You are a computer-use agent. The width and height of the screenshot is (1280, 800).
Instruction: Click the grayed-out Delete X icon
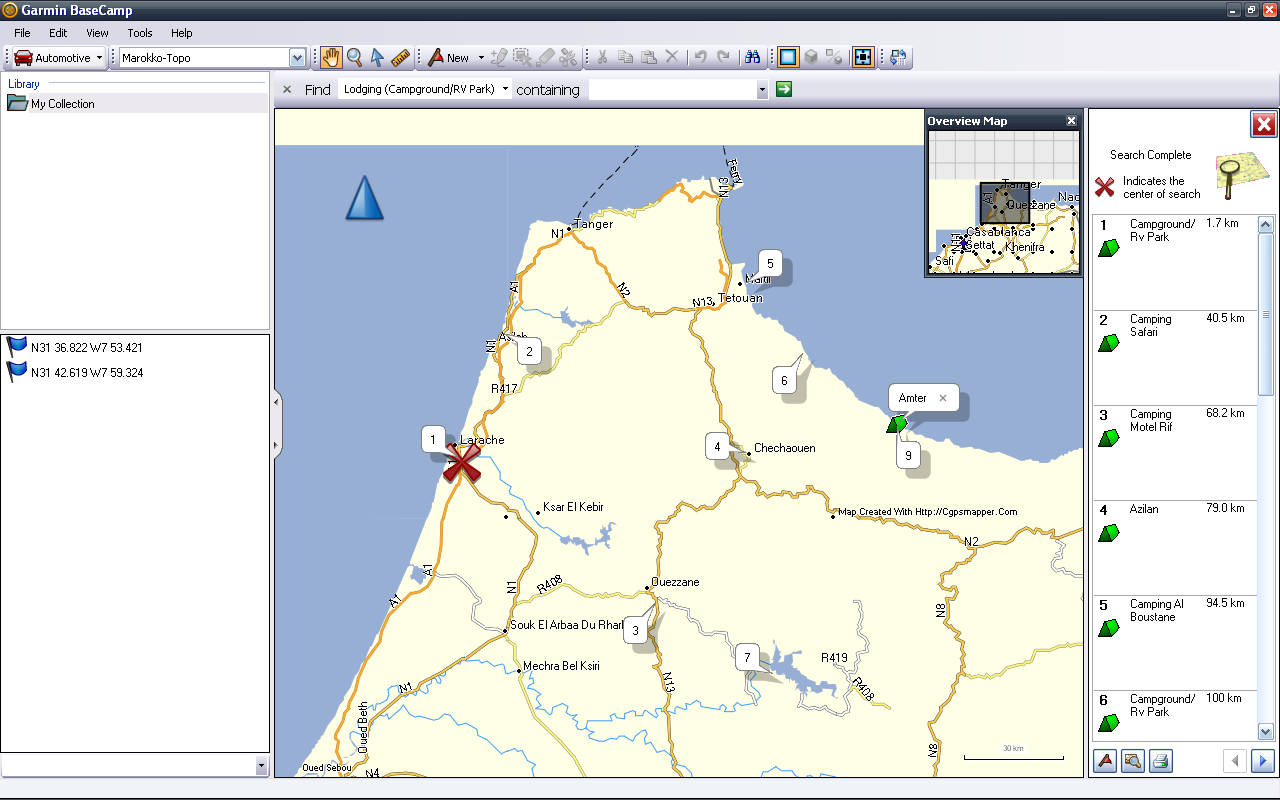672,58
